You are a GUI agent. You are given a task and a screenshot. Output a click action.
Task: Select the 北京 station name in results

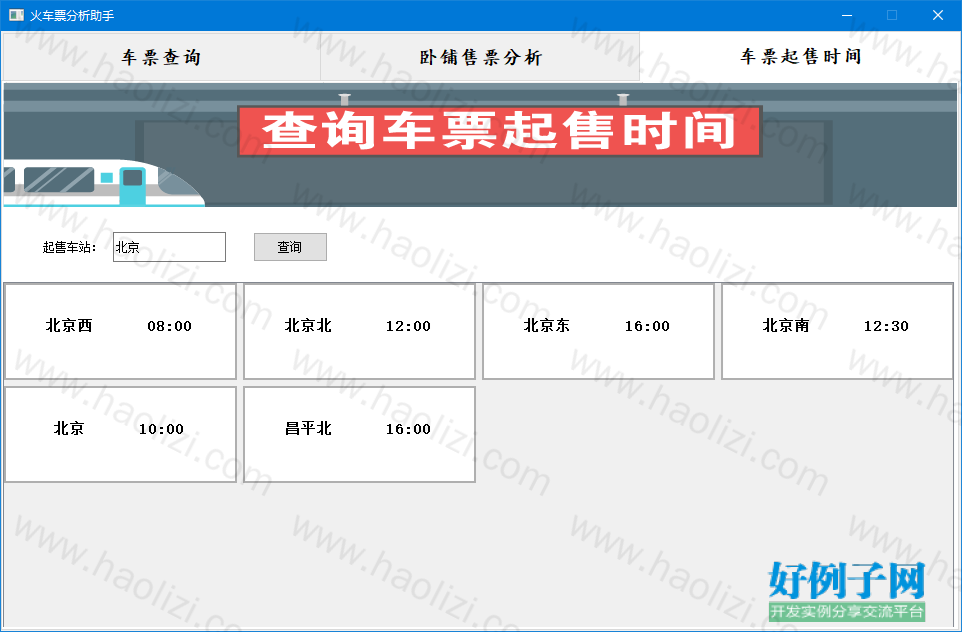point(69,428)
